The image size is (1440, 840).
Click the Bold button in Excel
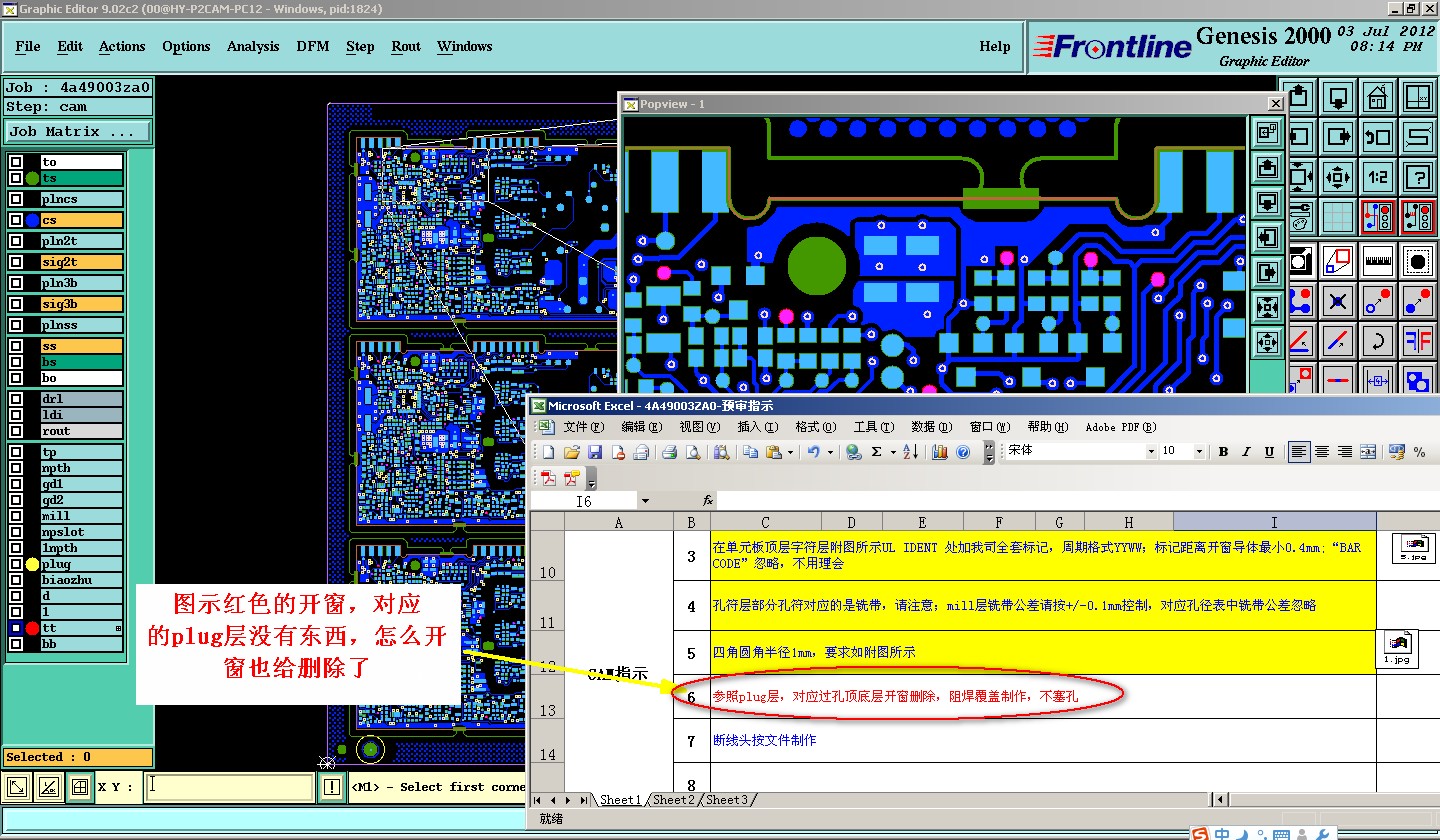(1223, 452)
